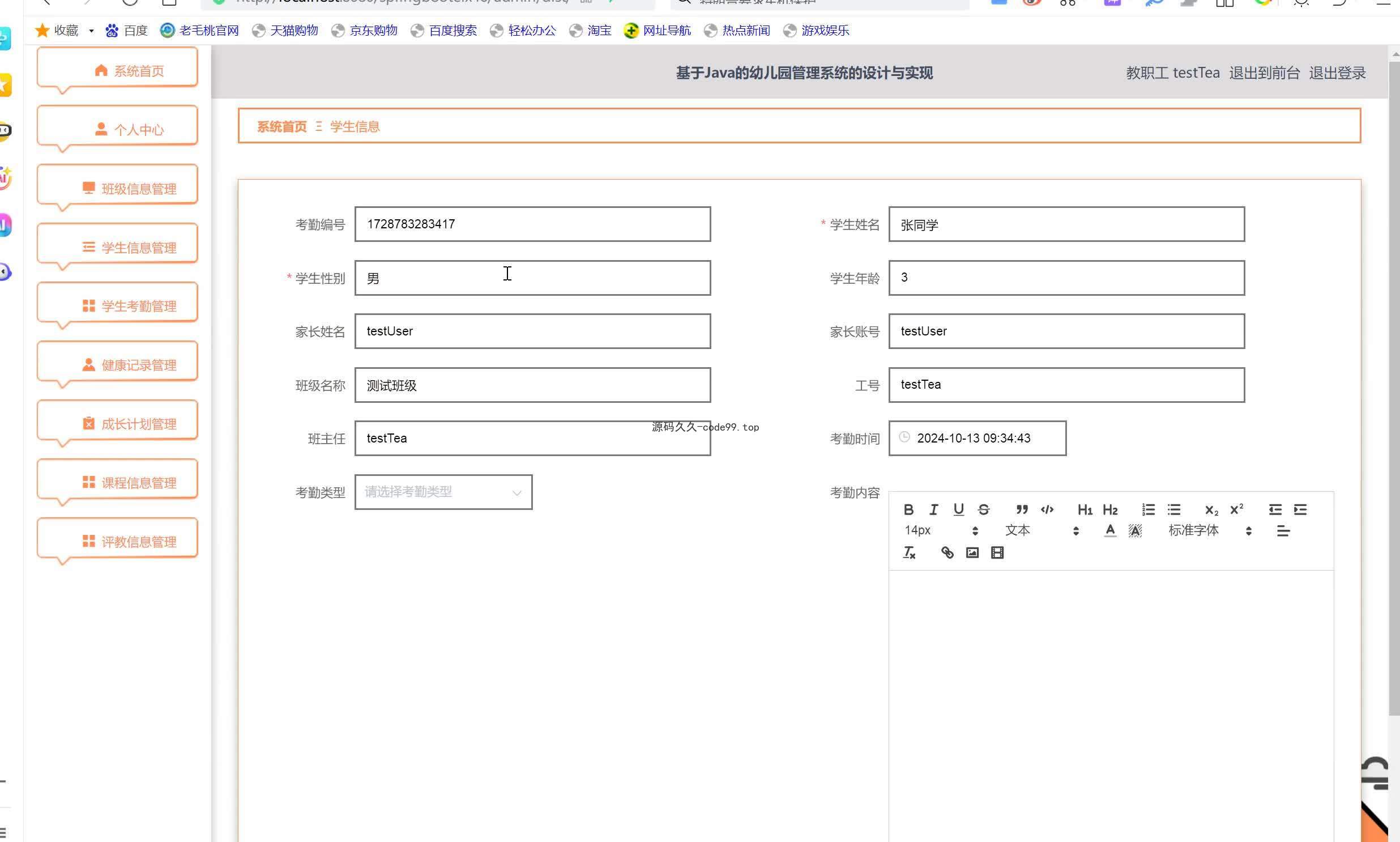Open the 热点新闻 bookmark
The height and width of the screenshot is (842, 1400).
pyautogui.click(x=737, y=30)
